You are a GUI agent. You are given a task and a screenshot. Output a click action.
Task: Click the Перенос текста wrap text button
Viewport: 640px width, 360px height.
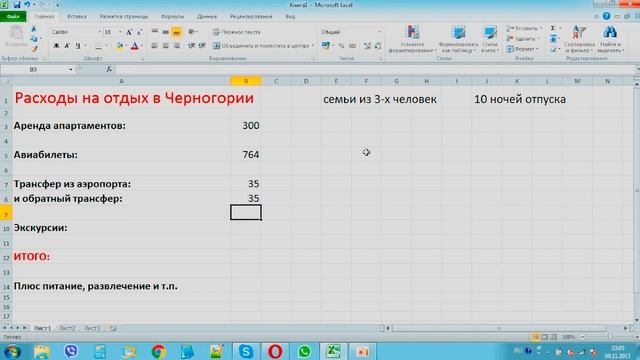point(237,32)
